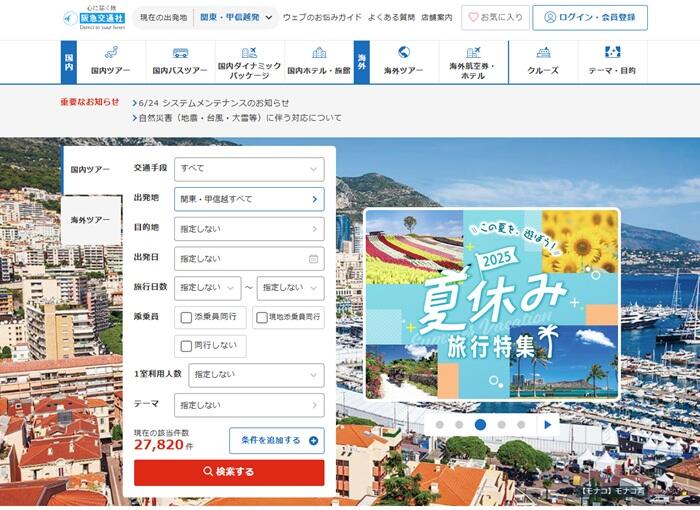
Task: Select the 国内ダイナミックパッケージ icon
Action: (250, 52)
